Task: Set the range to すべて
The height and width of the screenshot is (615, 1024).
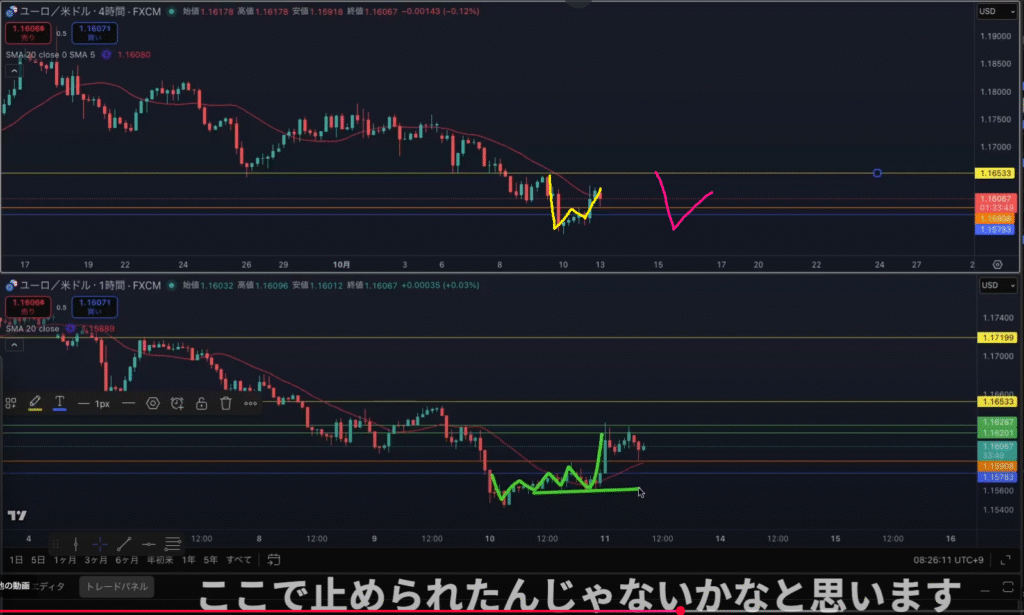Action: pyautogui.click(x=239, y=560)
